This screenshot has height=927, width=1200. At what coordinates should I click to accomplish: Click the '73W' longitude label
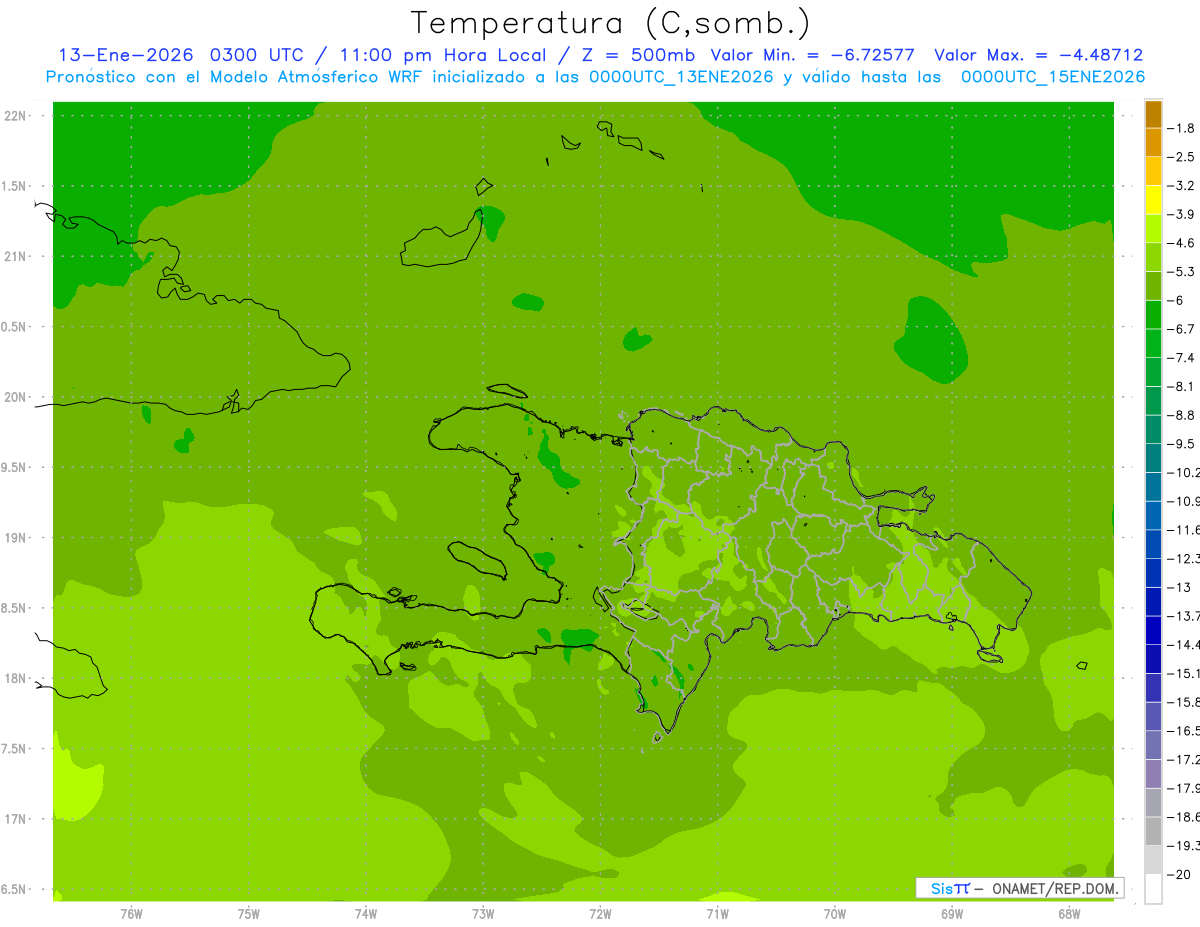coord(483,913)
